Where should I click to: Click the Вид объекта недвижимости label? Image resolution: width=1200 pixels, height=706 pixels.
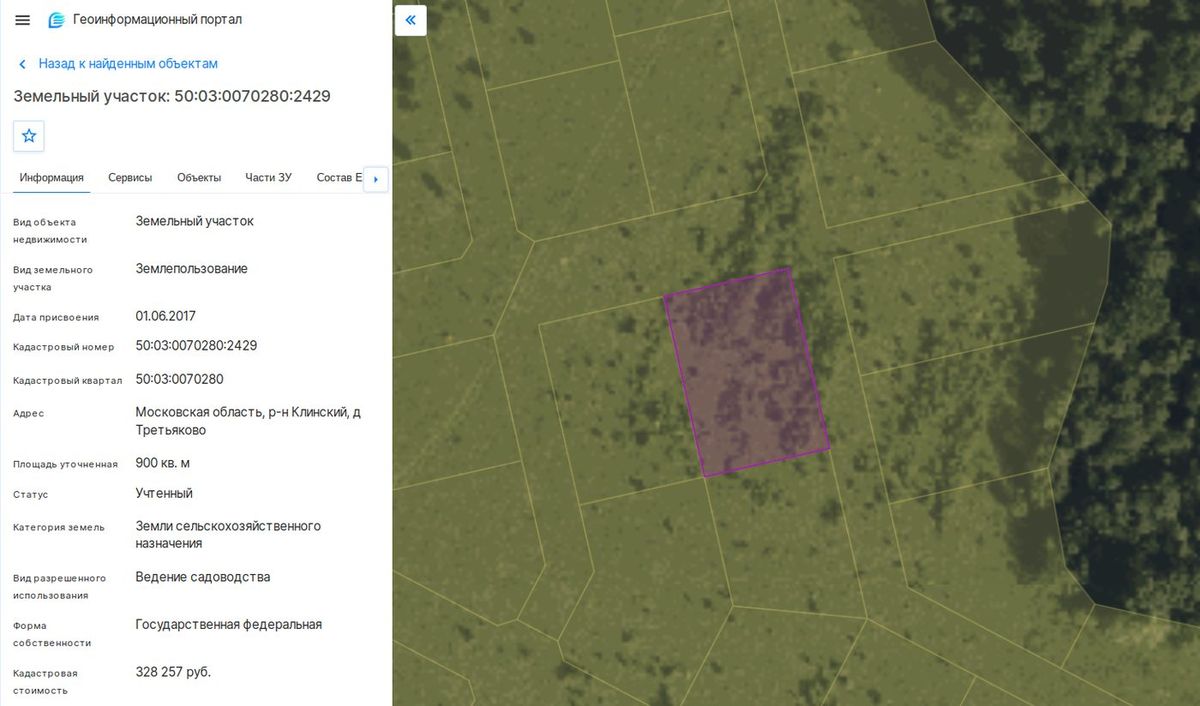pyautogui.click(x=50, y=231)
